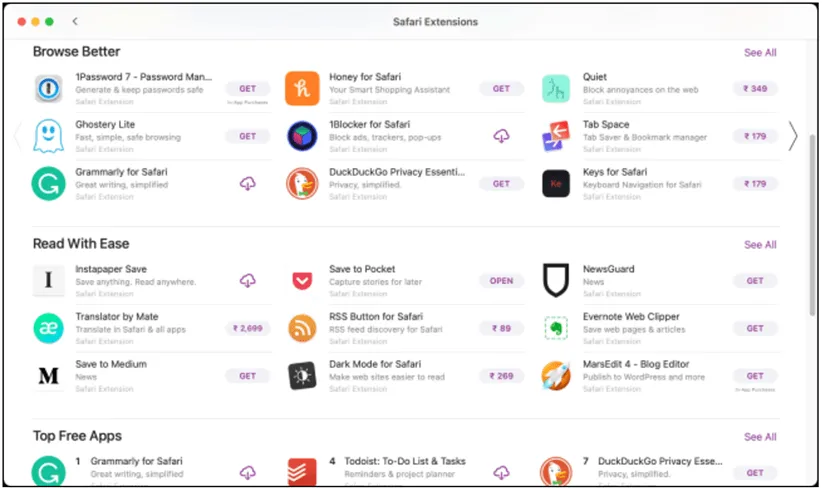Open the Ghostery Lite ghost icon
Image resolution: width=822 pixels, height=488 pixels.
[48, 136]
